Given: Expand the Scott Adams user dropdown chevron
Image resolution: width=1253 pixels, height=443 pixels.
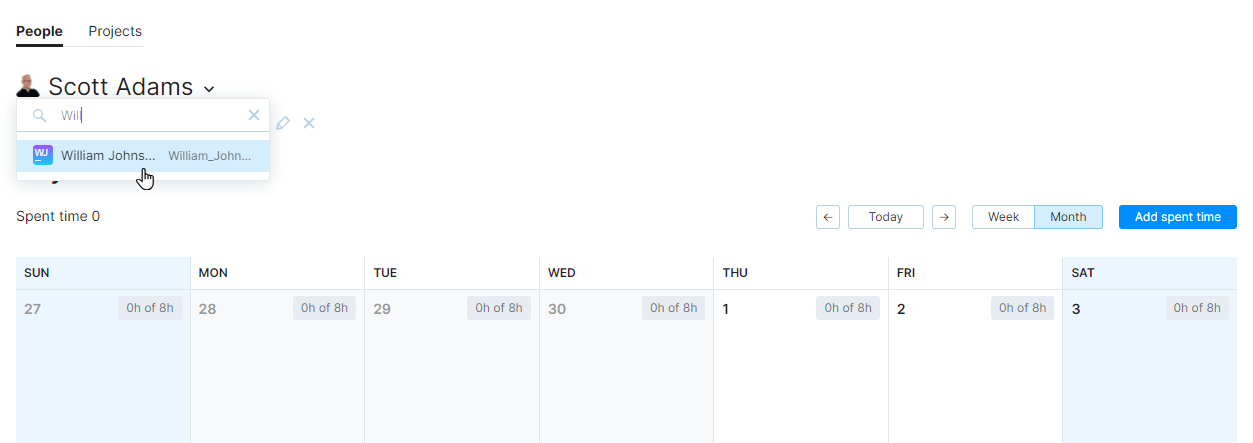Looking at the screenshot, I should [209, 89].
